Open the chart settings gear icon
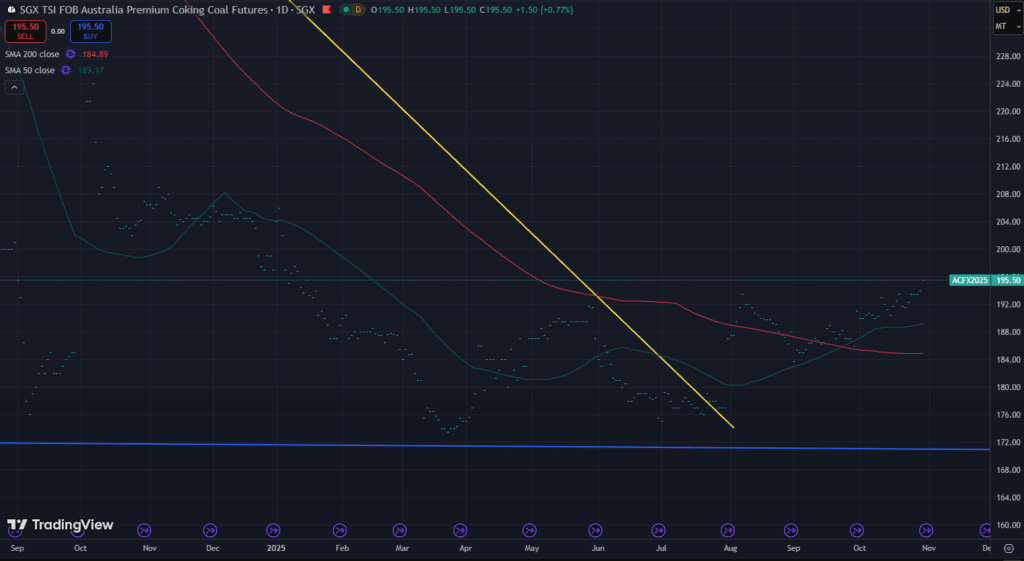The height and width of the screenshot is (561, 1024). pos(1008,548)
